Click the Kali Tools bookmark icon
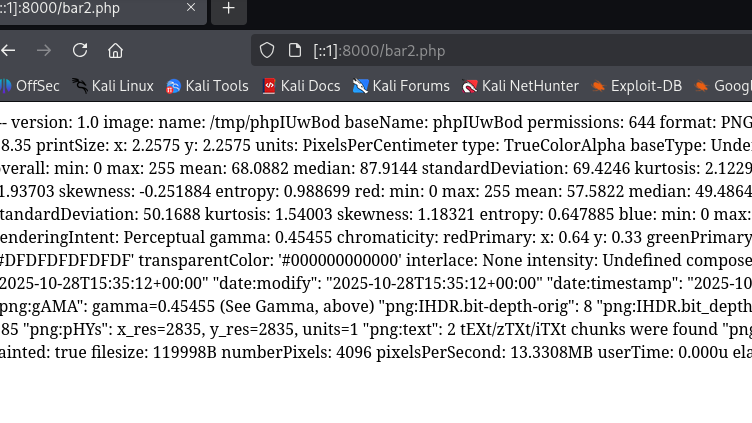The height and width of the screenshot is (423, 752). [173, 86]
